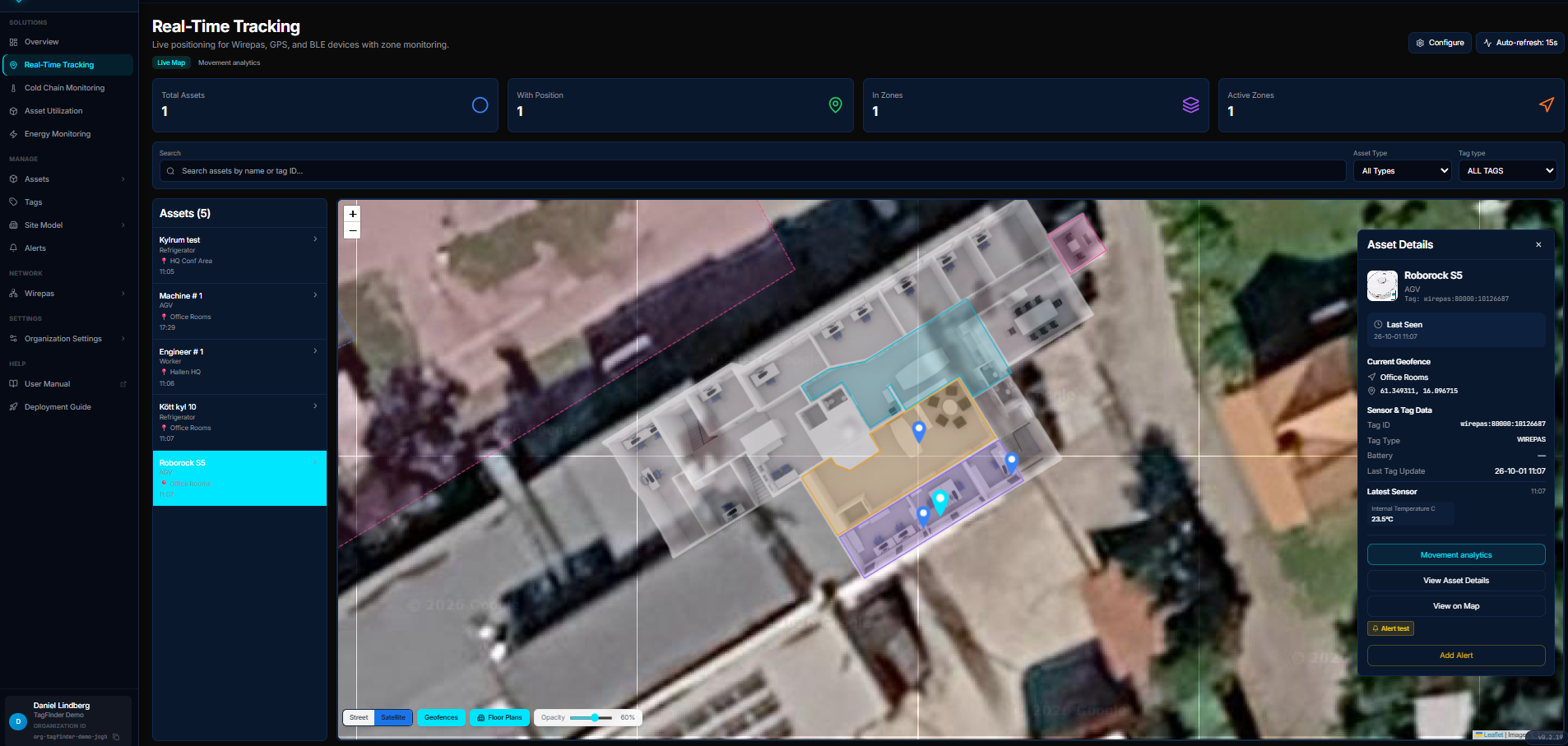Screen dimensions: 1568x746
Task: Click the View on Map button
Action: tap(1456, 606)
